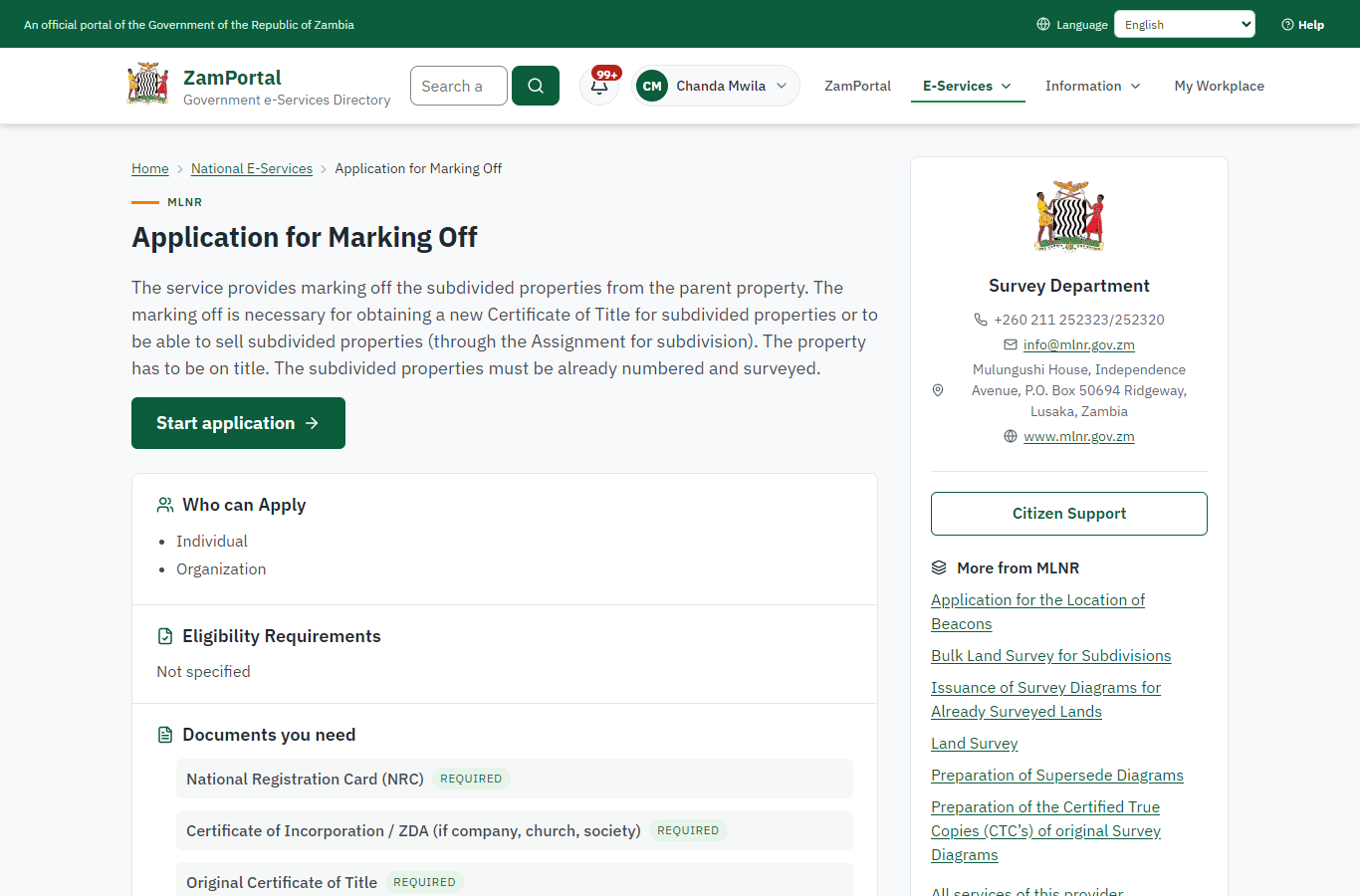This screenshot has height=896, width=1360.
Task: Open the National E-Services breadcrumb link
Action: pos(252,168)
